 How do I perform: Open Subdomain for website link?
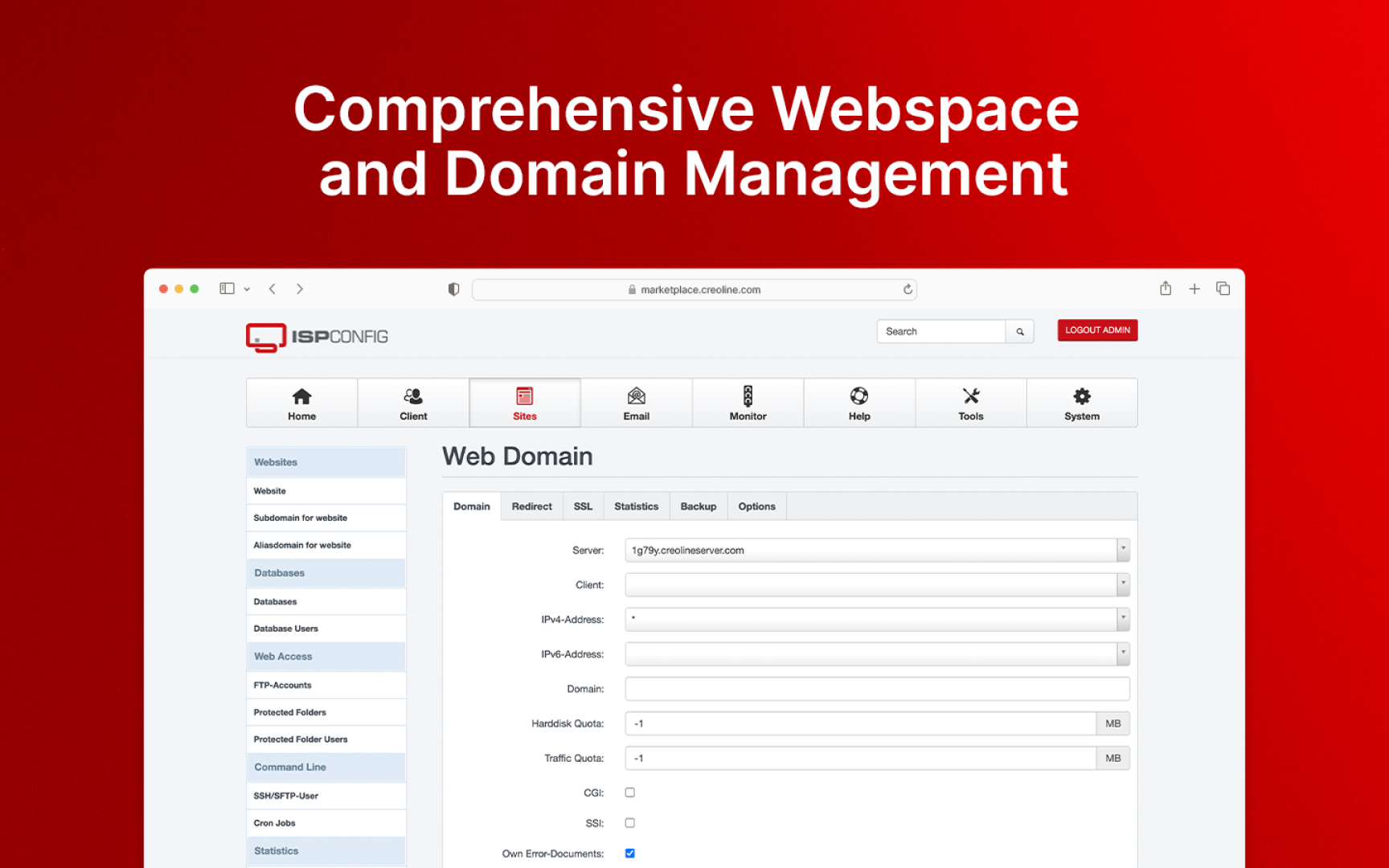coord(301,518)
